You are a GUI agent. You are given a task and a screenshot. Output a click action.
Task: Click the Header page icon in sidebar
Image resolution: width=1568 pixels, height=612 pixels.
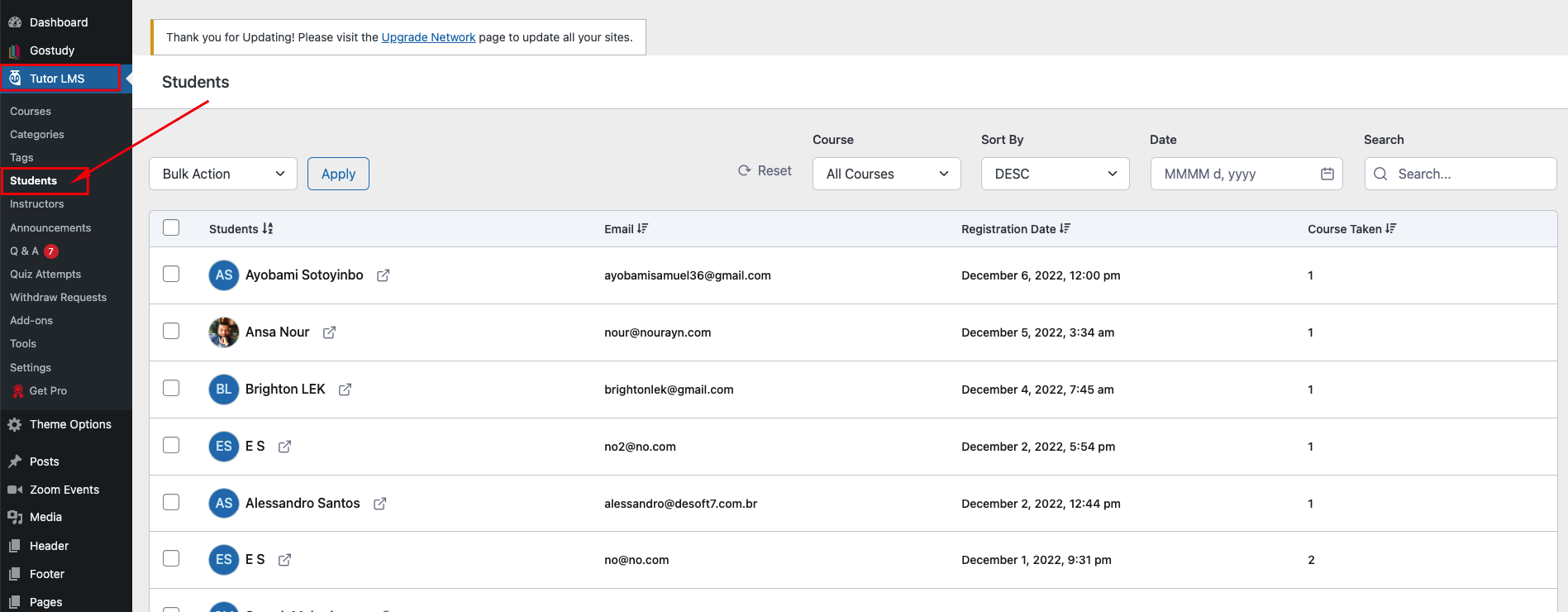(15, 546)
